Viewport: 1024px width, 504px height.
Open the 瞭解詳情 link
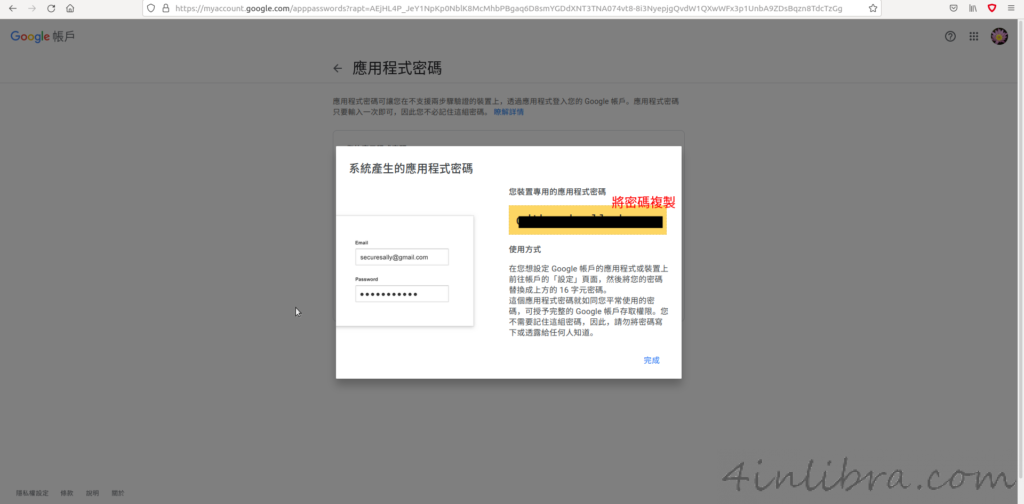[509, 112]
